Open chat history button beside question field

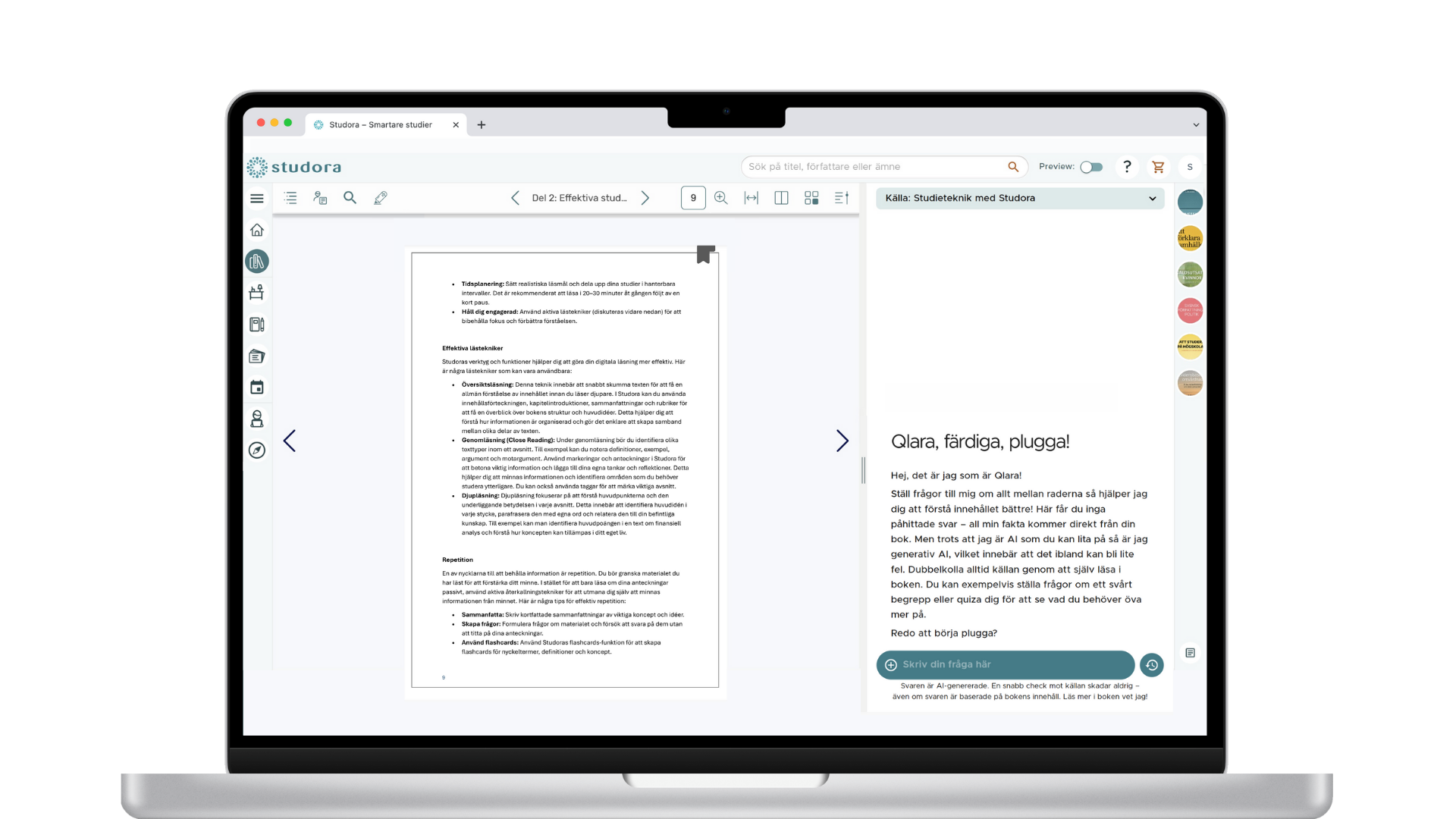pos(1151,664)
